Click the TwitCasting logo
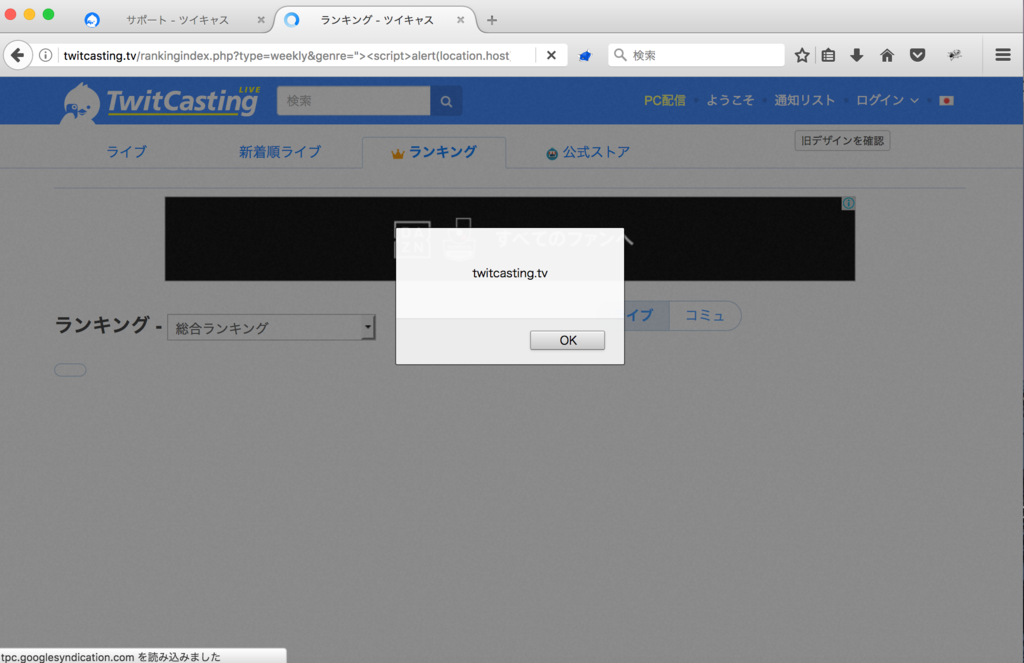This screenshot has width=1024, height=663. (161, 102)
